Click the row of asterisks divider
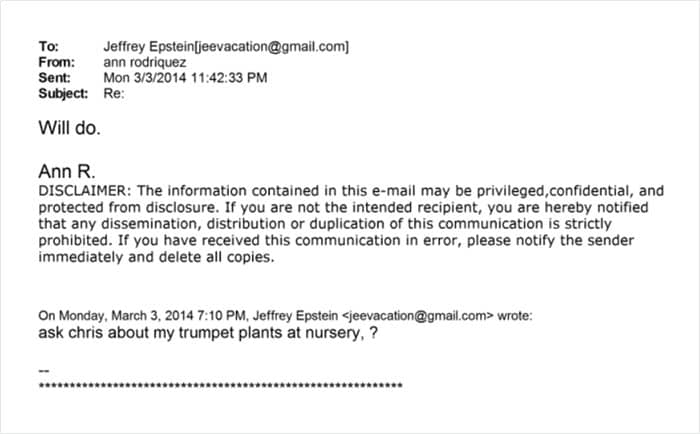Image resolution: width=700 pixels, height=434 pixels. [220, 385]
